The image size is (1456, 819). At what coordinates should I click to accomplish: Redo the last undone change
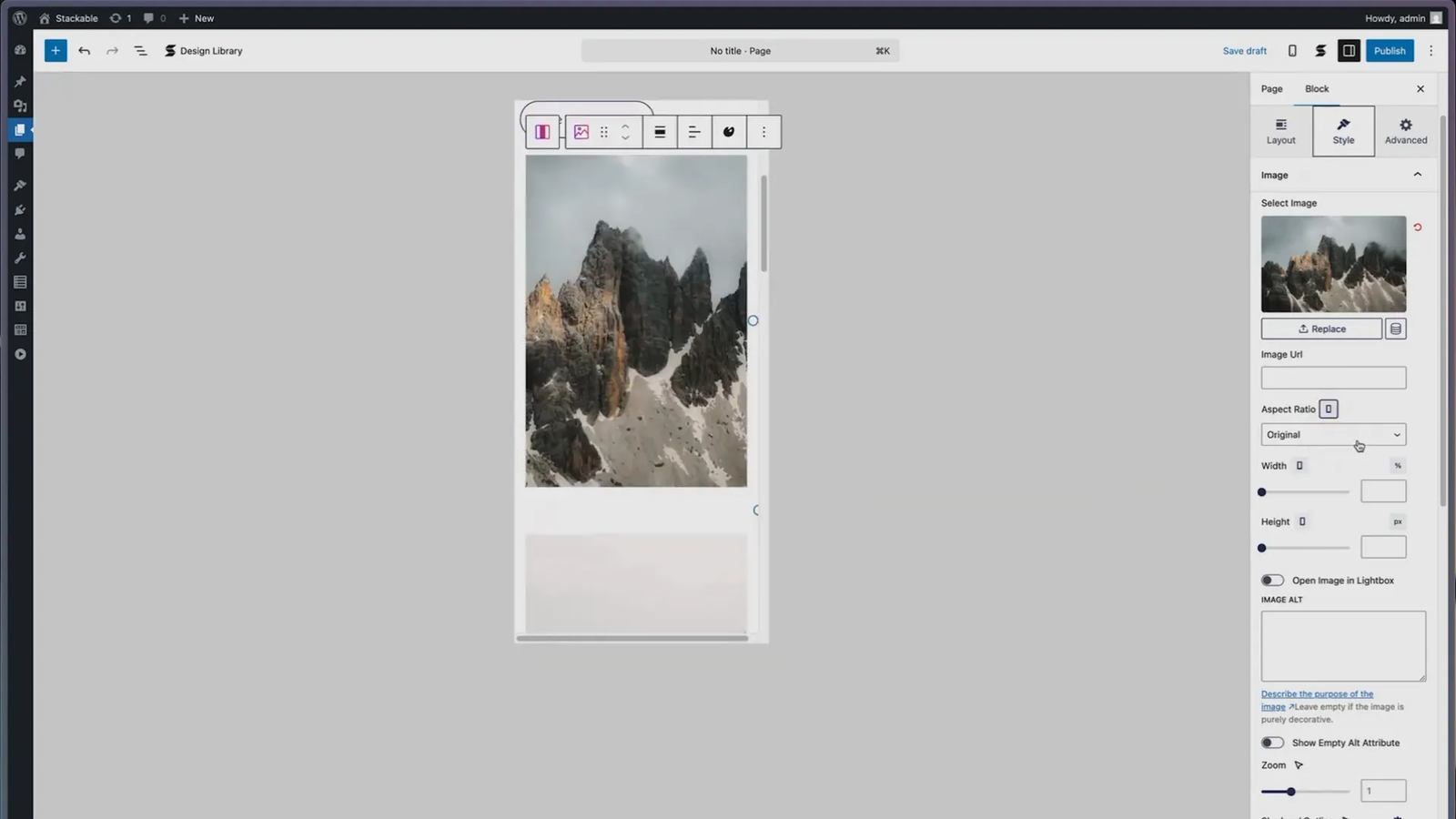112,51
